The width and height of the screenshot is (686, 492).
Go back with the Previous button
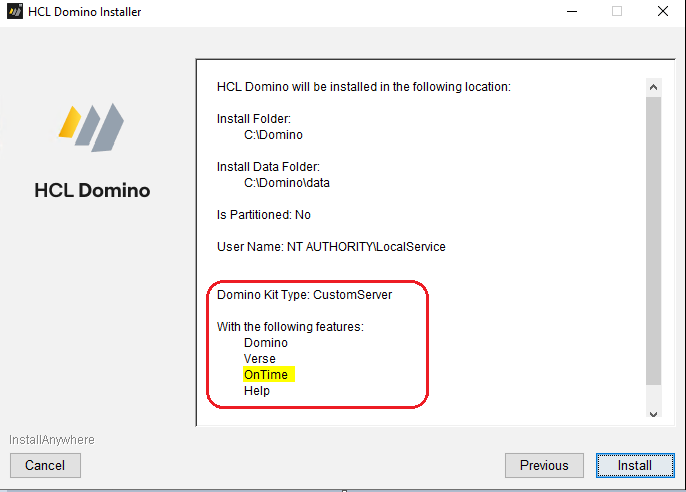(x=544, y=465)
